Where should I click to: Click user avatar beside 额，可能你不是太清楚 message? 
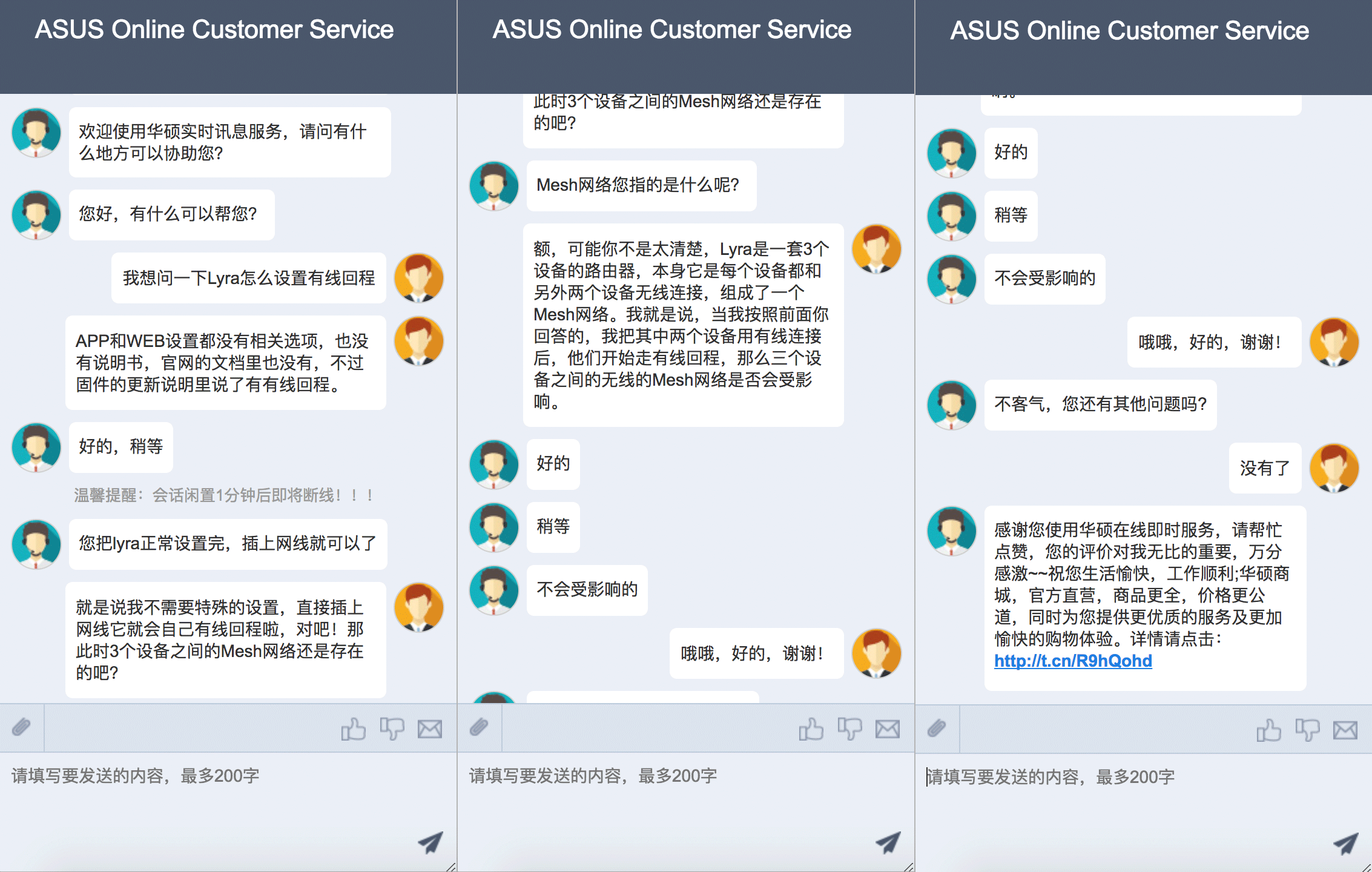(x=877, y=249)
